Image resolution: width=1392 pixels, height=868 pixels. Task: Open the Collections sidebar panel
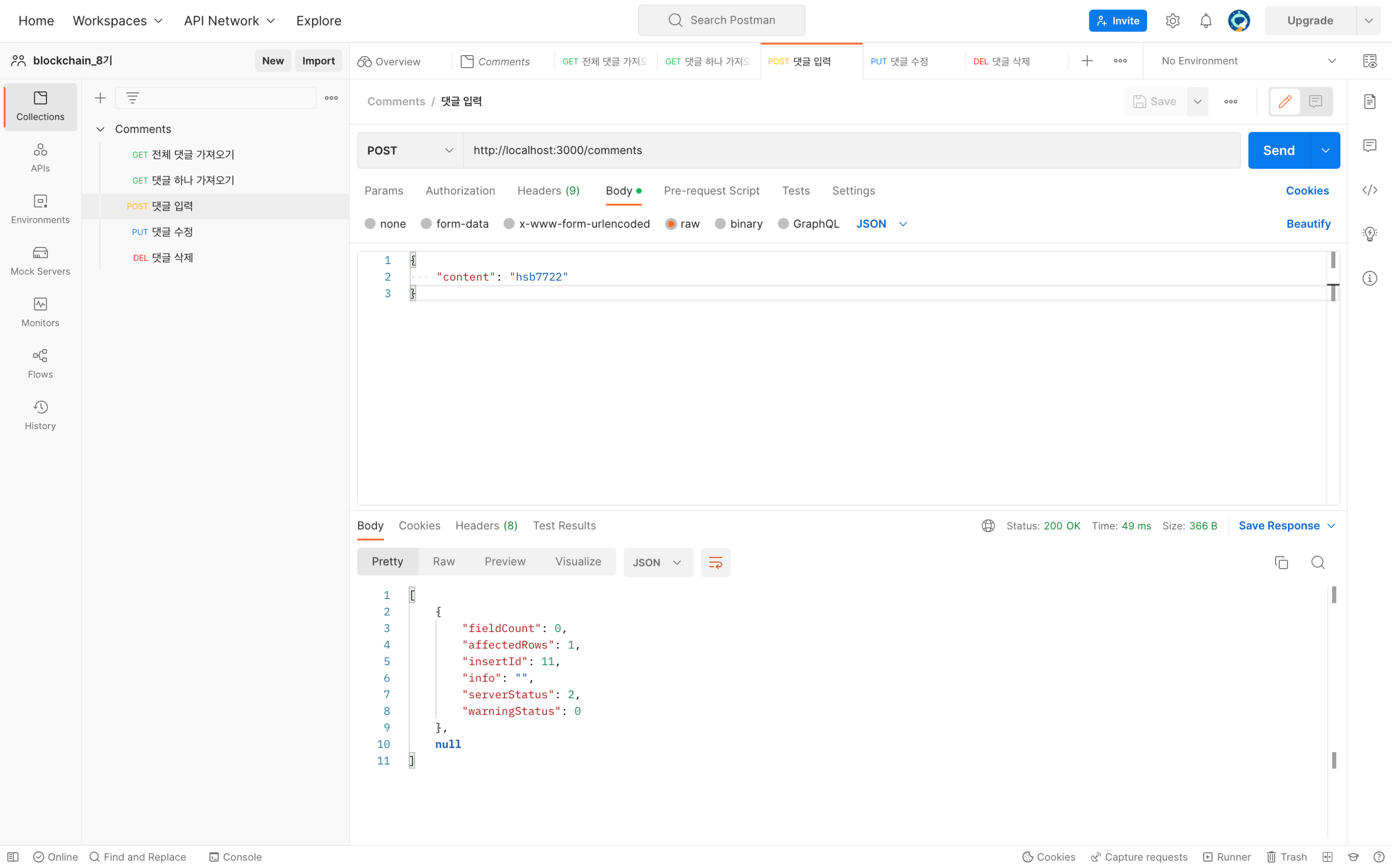pos(40,107)
